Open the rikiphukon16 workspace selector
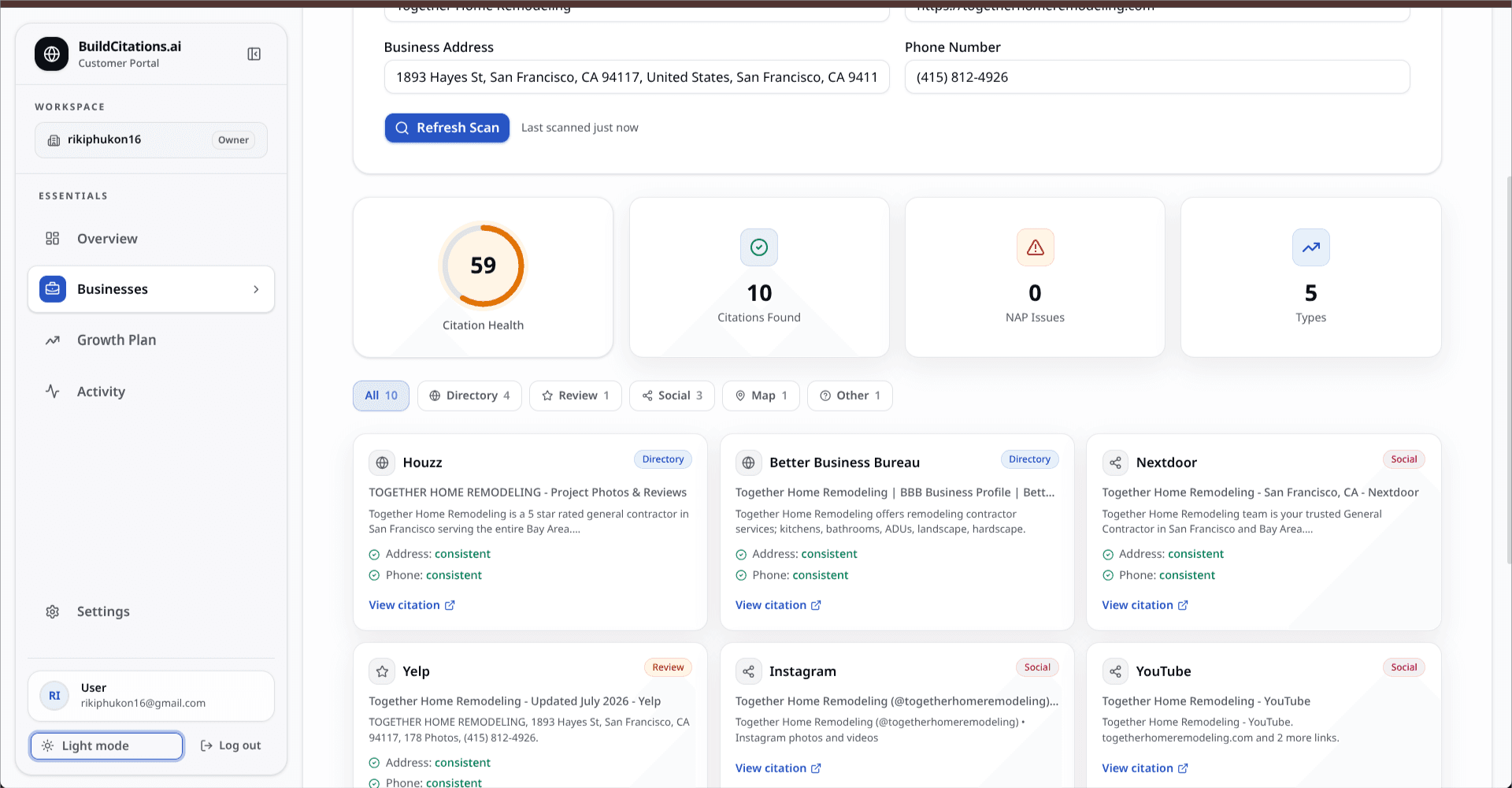The height and width of the screenshot is (788, 1512). pos(151,140)
